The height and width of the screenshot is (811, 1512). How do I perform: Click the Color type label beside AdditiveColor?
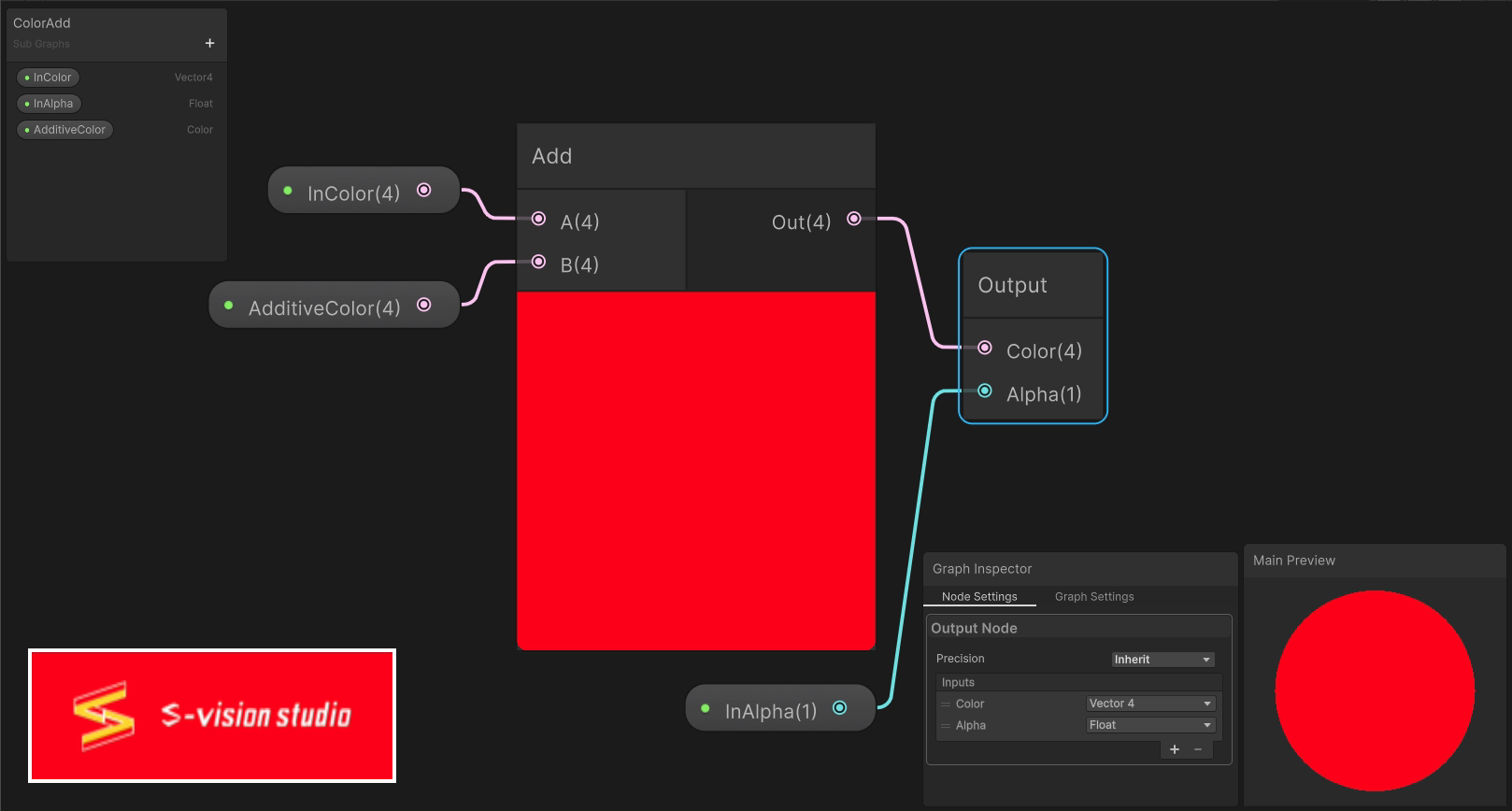pyautogui.click(x=200, y=130)
